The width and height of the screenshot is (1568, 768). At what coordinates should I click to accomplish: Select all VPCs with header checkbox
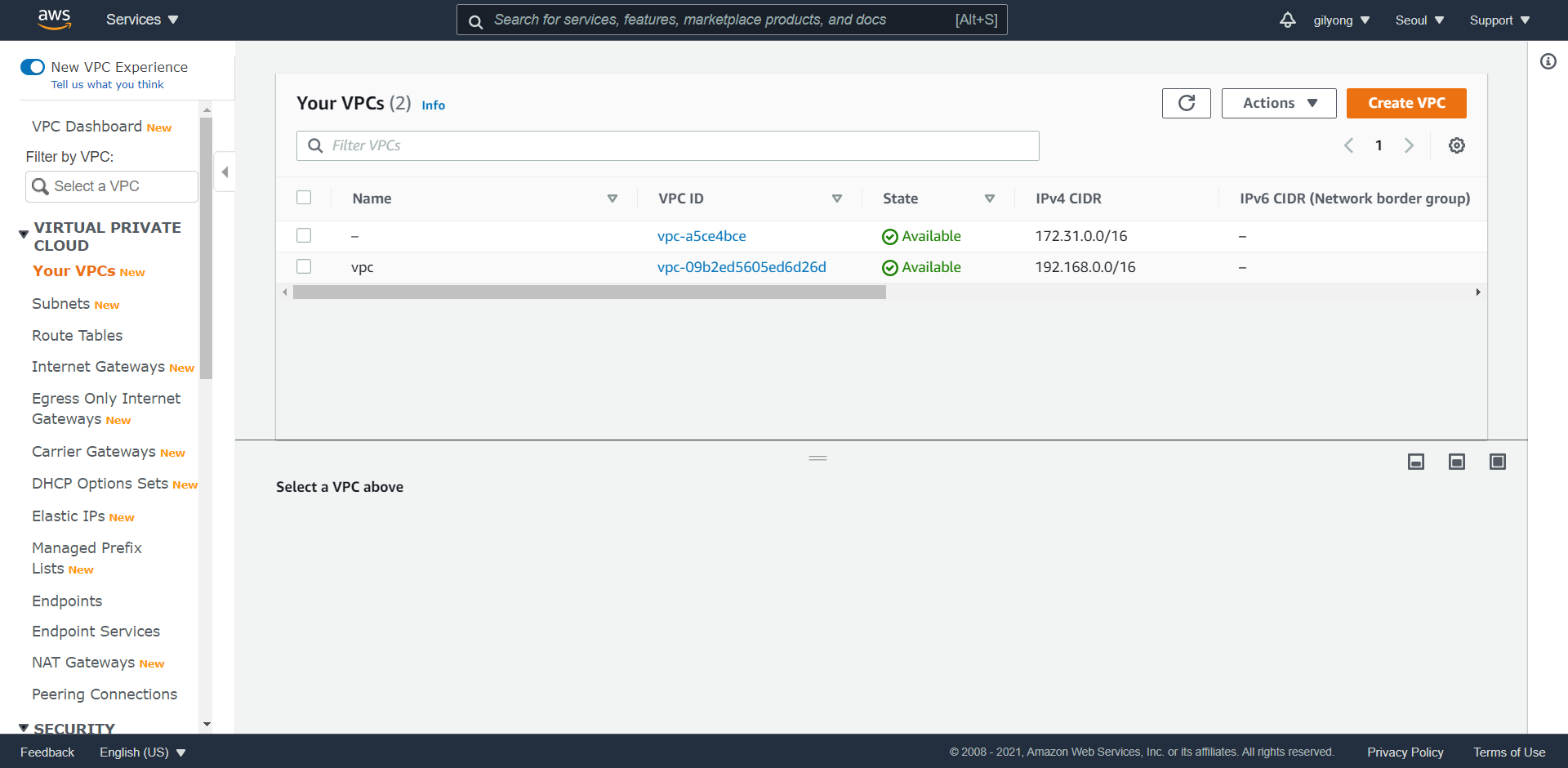[304, 198]
